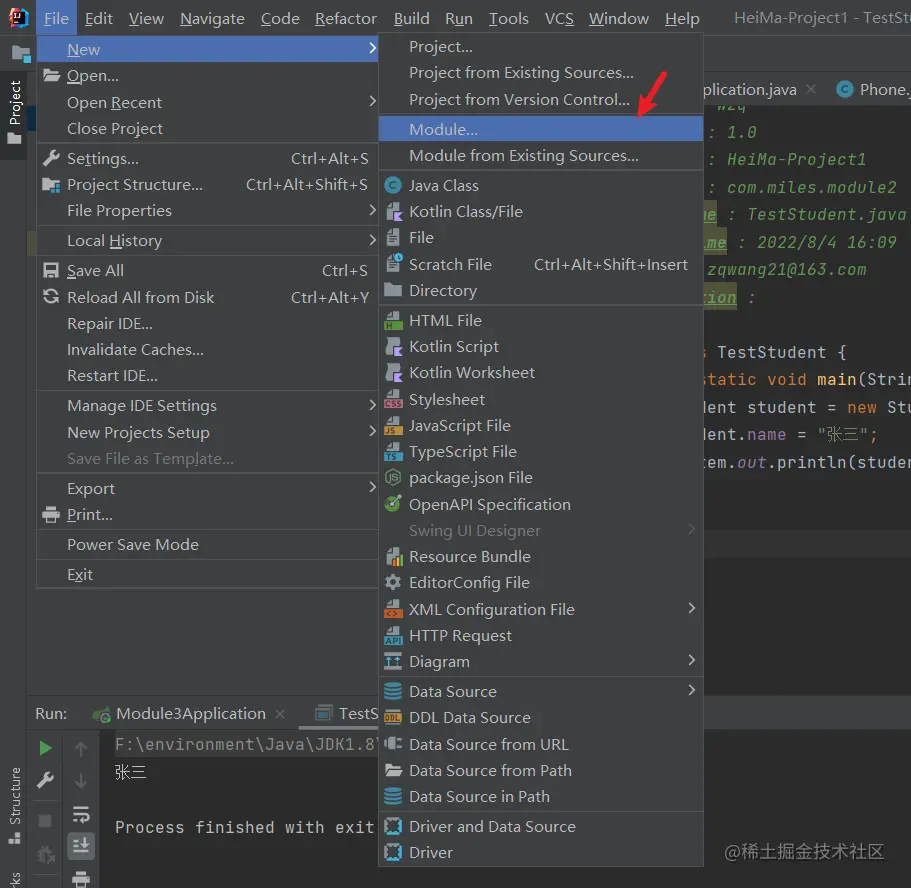Toggle soft-wrap icon in Run panel
Image resolution: width=911 pixels, height=888 pixels.
tap(81, 815)
